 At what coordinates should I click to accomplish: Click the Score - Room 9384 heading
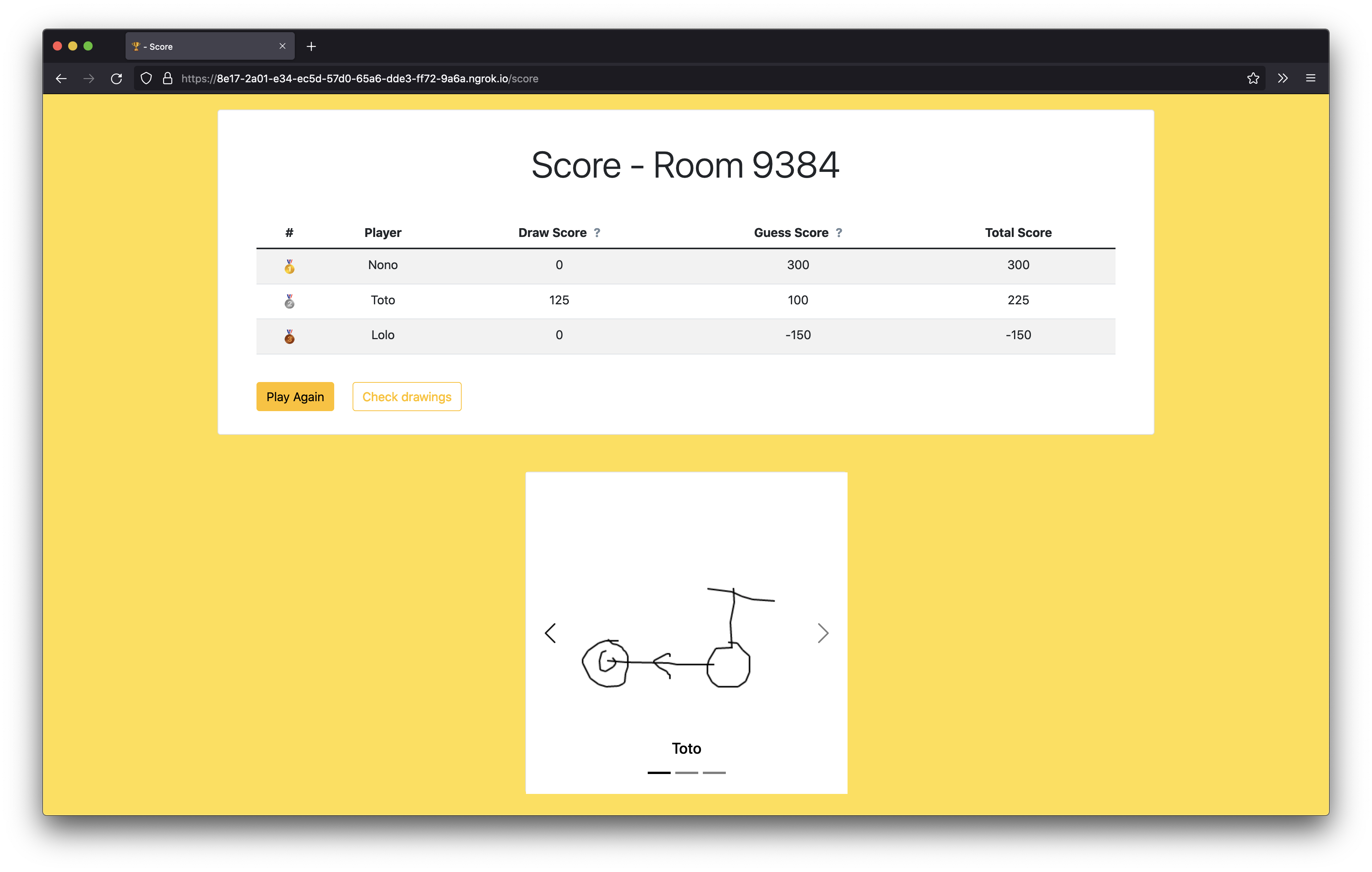686,165
